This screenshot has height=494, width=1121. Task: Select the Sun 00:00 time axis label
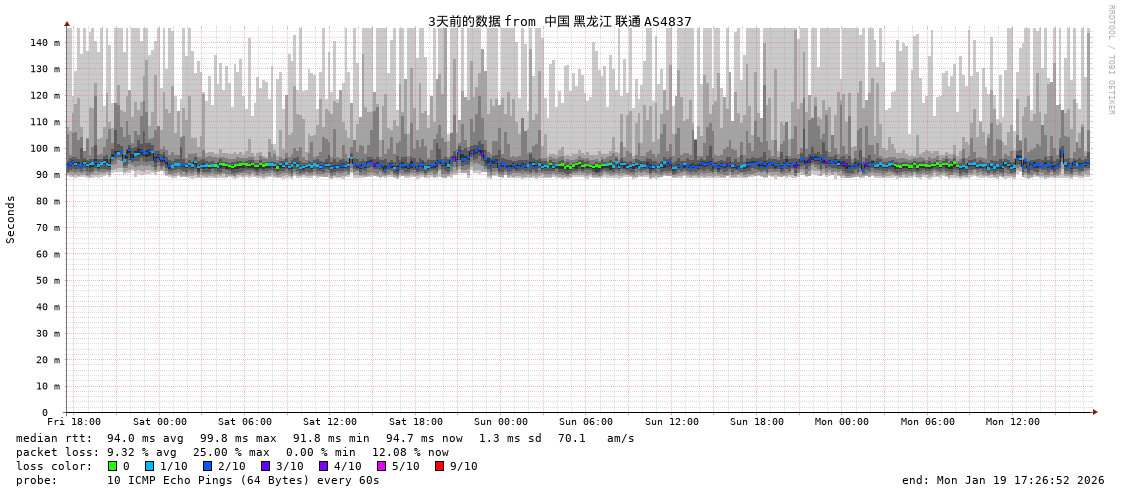coord(501,422)
